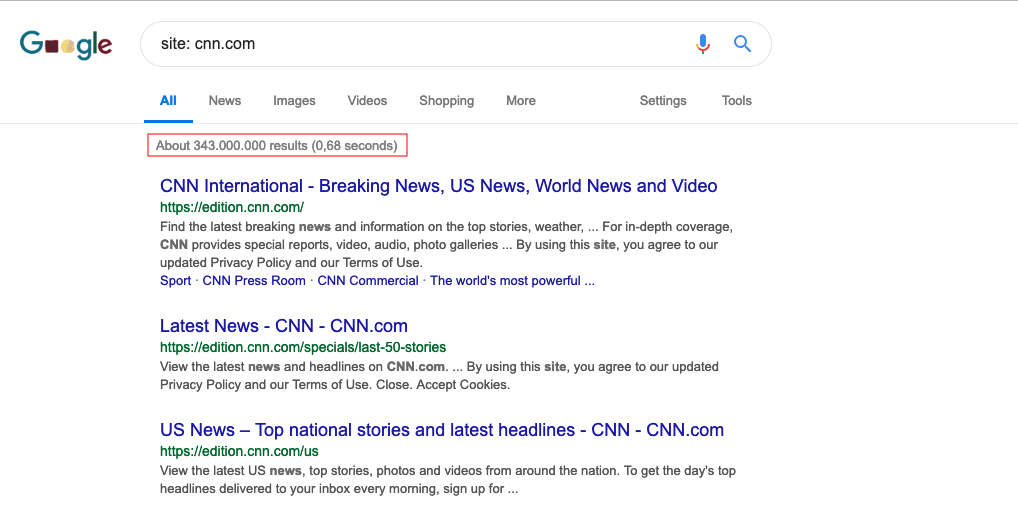Viewport: 1018px width, 528px height.
Task: Open the CNN Commercial sitelink
Action: [x=367, y=281]
